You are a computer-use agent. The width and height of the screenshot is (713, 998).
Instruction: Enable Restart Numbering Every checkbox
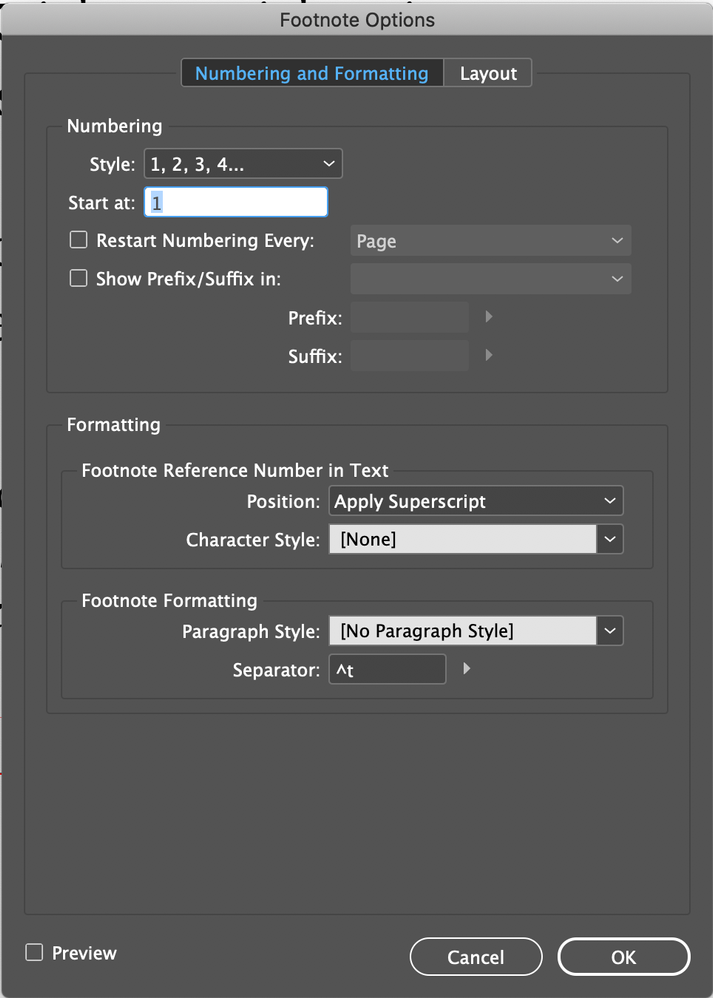(x=78, y=240)
